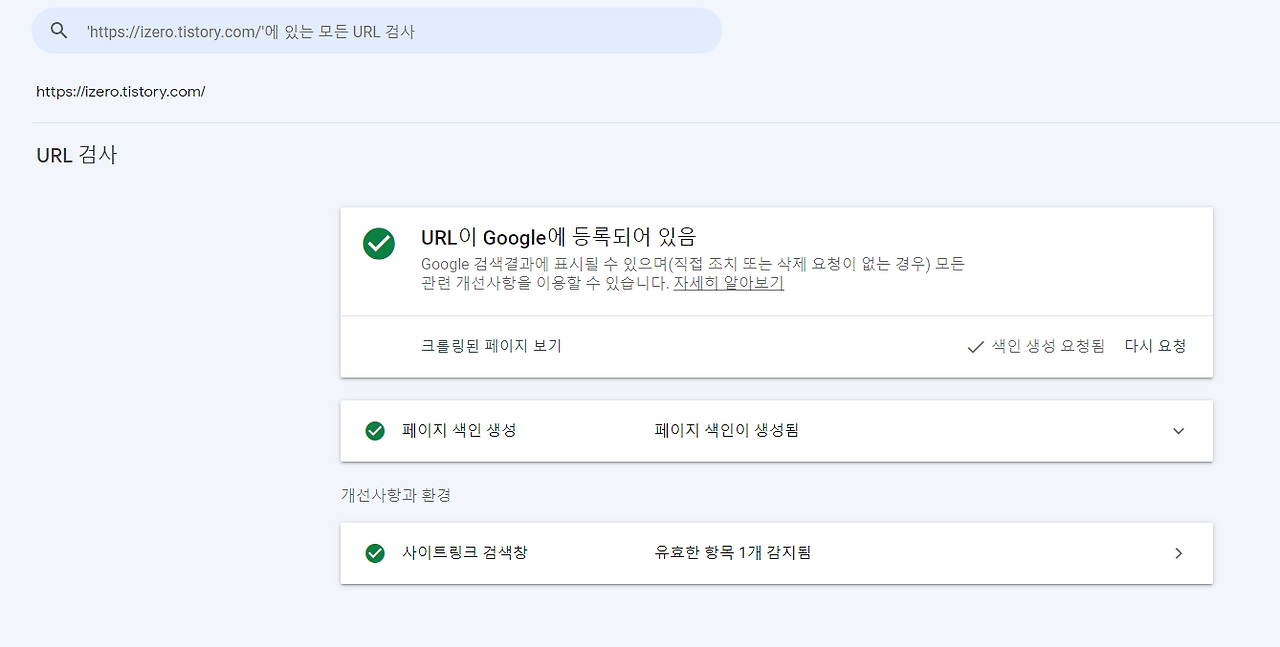
Task: Click the 사이트링크 검색창 label
Action: click(x=465, y=553)
